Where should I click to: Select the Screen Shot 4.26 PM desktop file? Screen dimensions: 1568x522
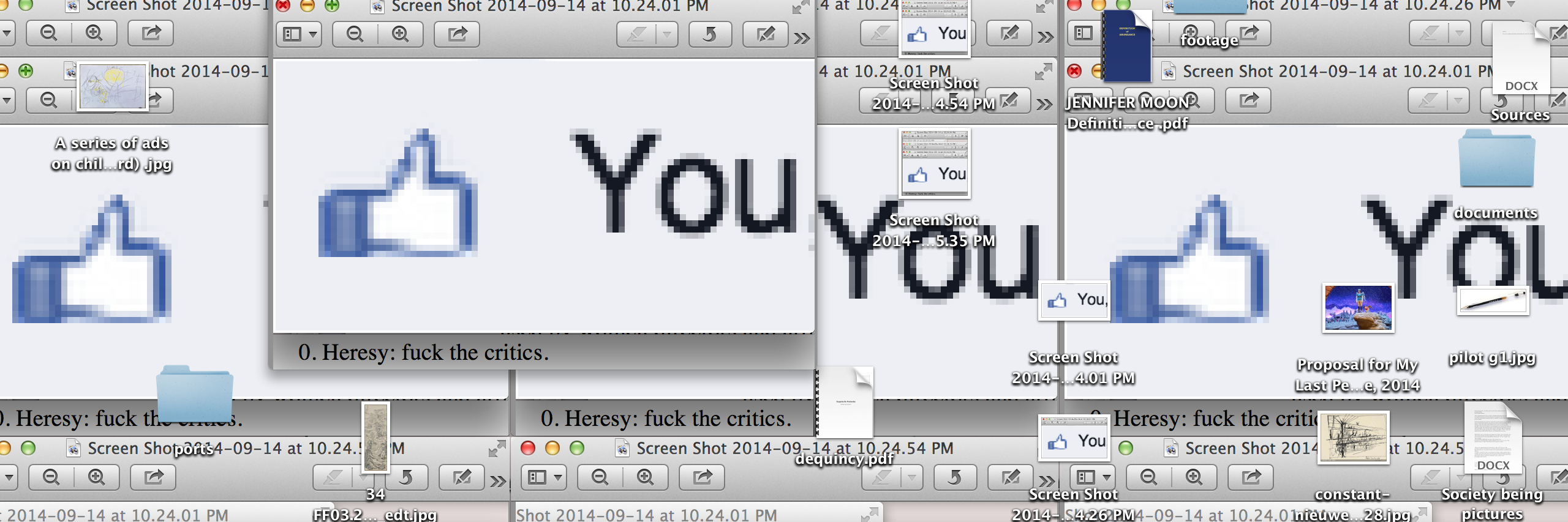point(1074,438)
